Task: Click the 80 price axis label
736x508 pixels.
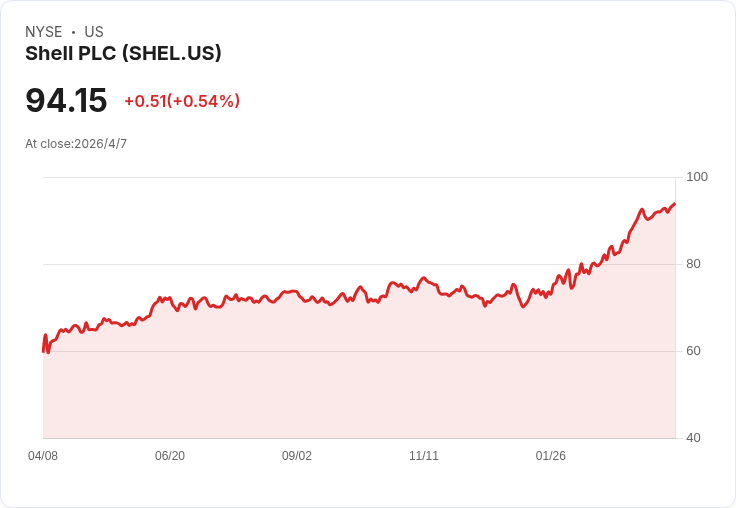Action: pyautogui.click(x=693, y=264)
